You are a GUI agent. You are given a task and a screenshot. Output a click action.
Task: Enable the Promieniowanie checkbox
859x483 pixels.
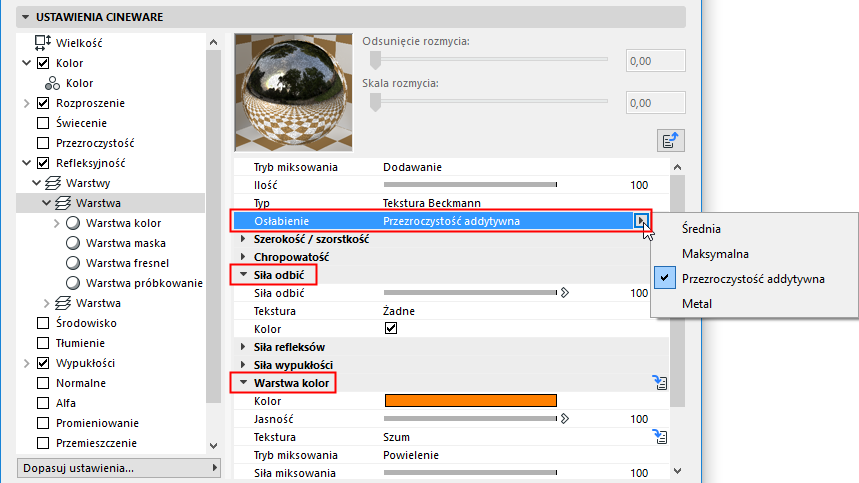point(43,423)
